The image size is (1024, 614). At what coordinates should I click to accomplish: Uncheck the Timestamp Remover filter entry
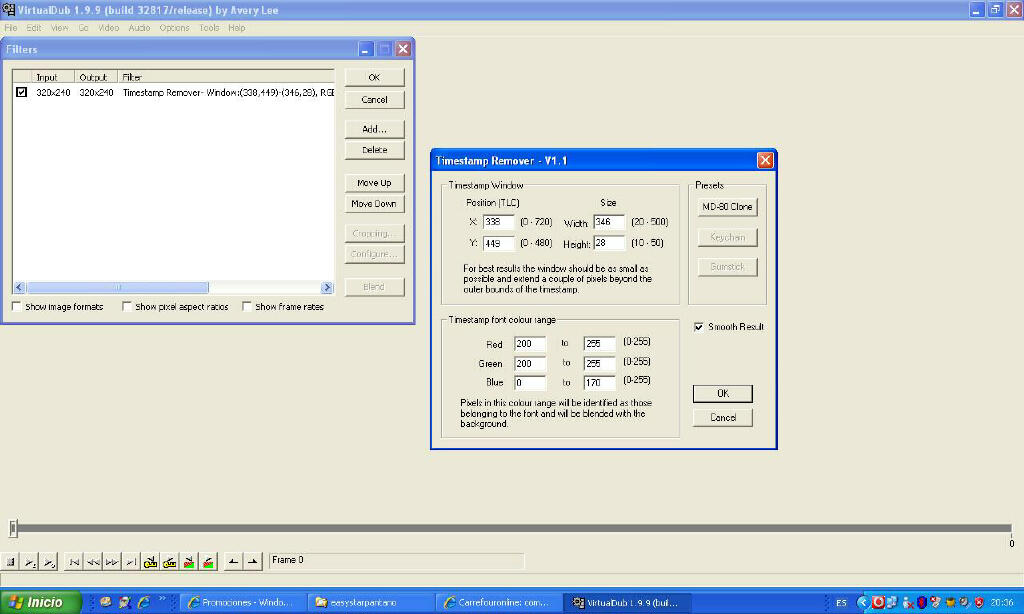point(21,92)
